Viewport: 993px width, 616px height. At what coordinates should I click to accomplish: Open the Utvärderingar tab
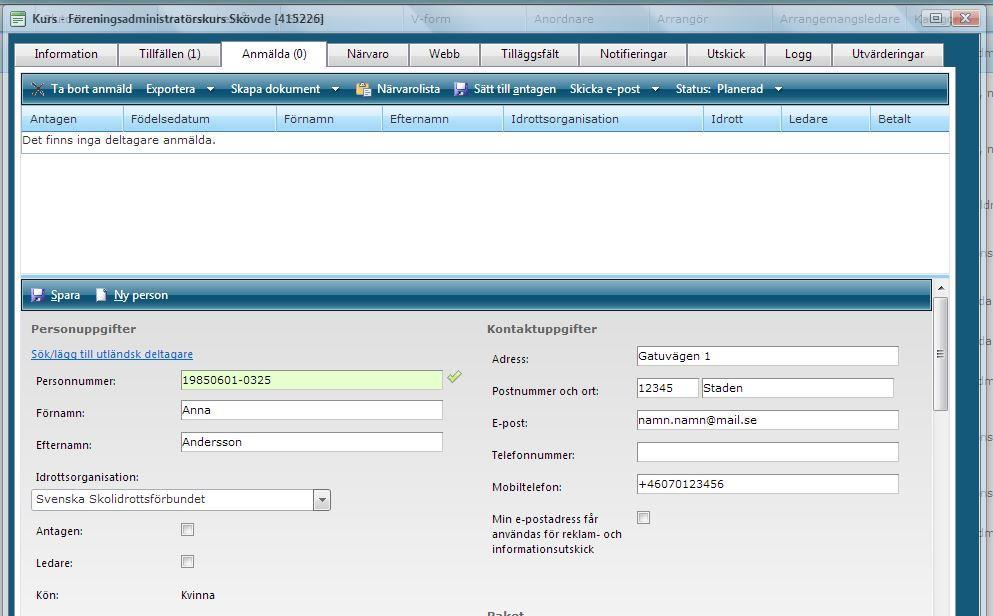tap(888, 54)
